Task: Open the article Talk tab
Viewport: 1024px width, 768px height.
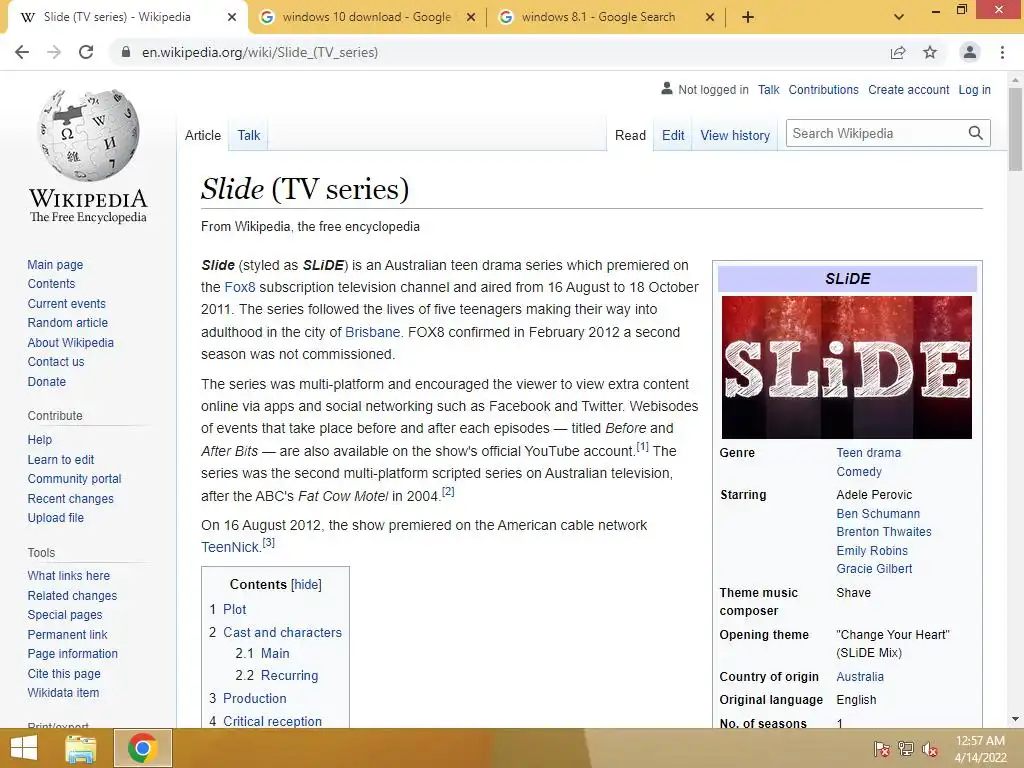Action: pyautogui.click(x=249, y=135)
